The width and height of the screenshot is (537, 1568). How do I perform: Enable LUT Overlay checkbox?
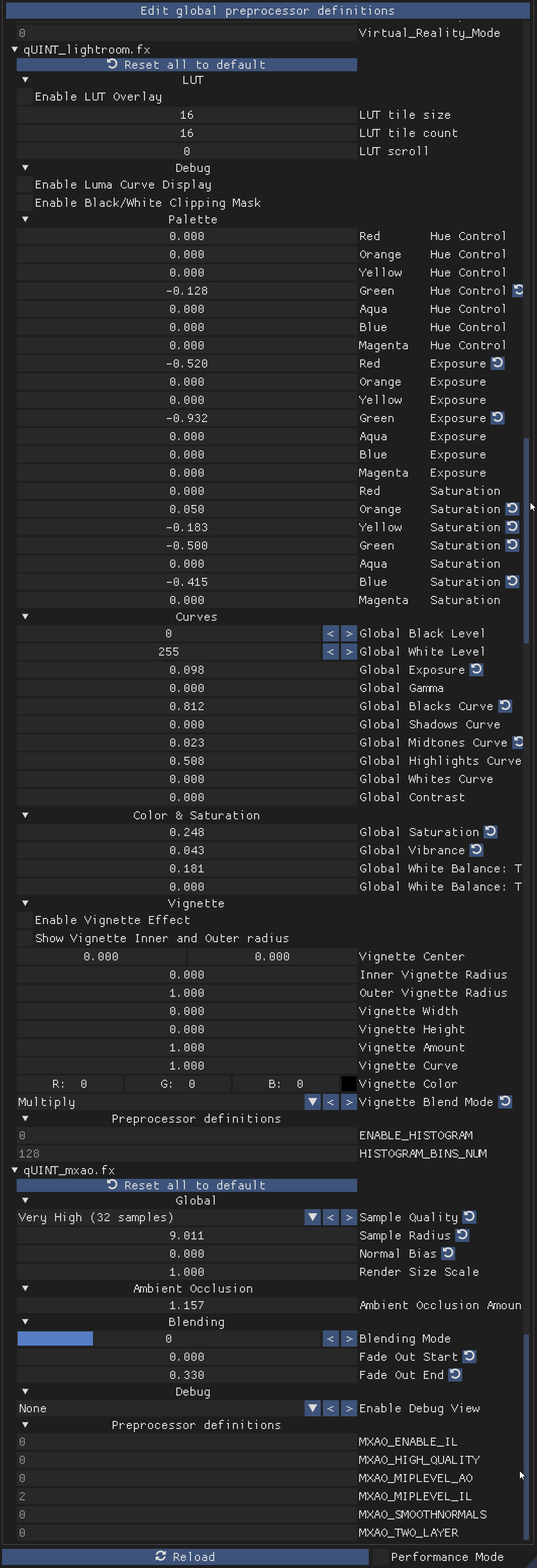point(24,97)
